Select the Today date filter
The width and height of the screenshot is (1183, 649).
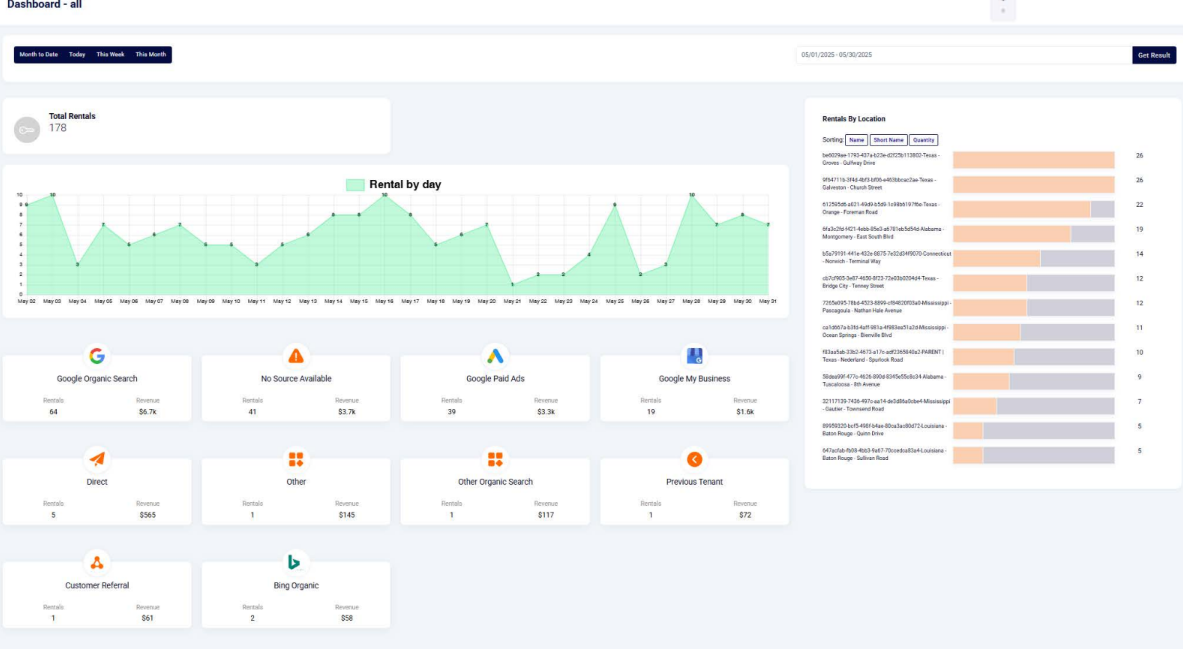pos(77,55)
